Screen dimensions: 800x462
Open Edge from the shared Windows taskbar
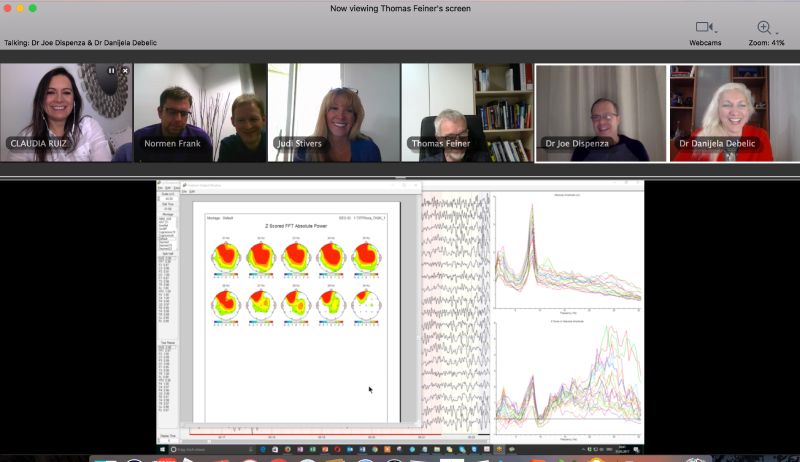click(263, 449)
